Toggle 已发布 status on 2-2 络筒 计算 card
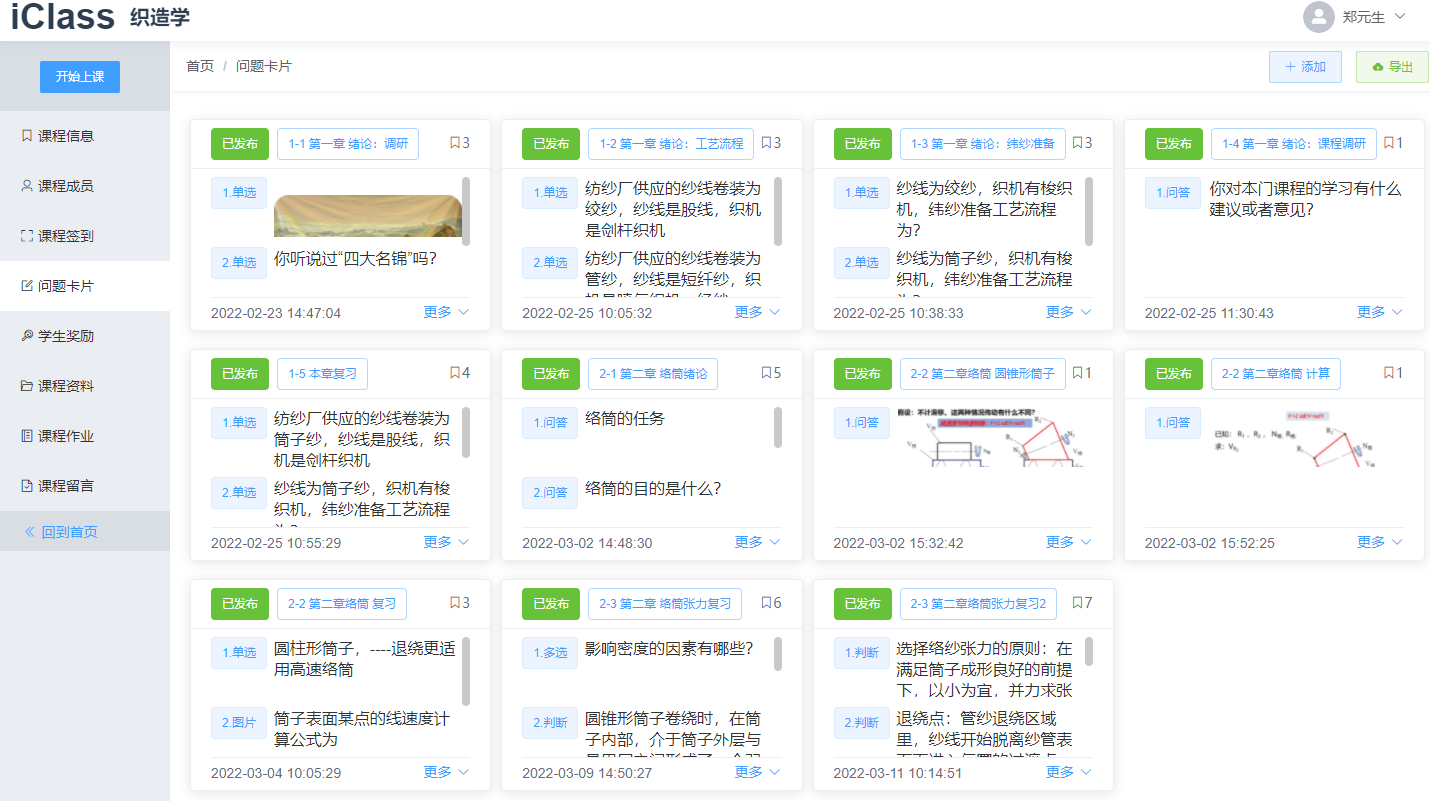This screenshot has width=1430, height=801. pyautogui.click(x=1173, y=374)
